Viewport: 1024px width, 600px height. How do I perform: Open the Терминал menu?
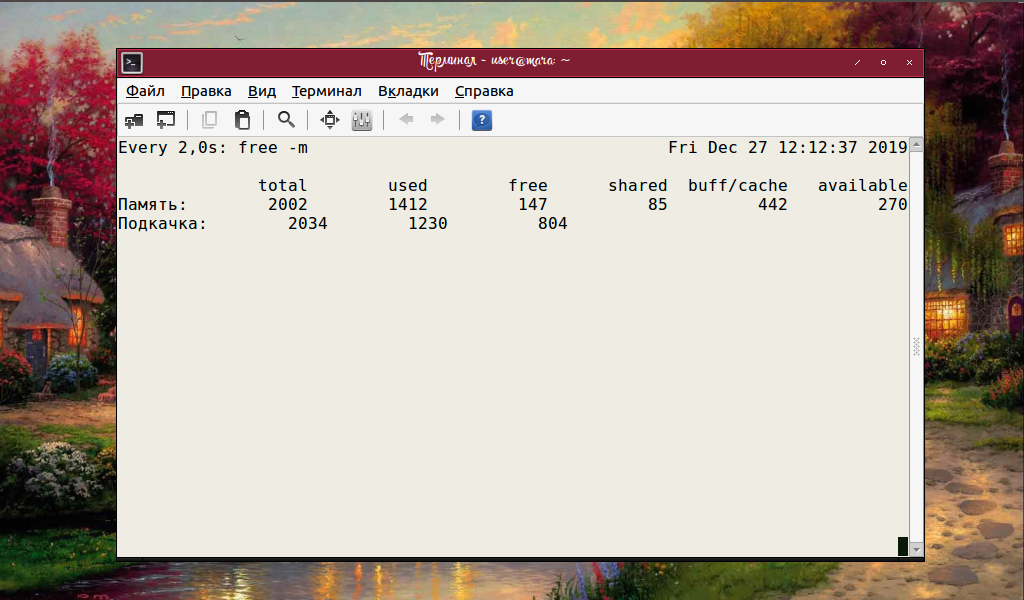[327, 91]
